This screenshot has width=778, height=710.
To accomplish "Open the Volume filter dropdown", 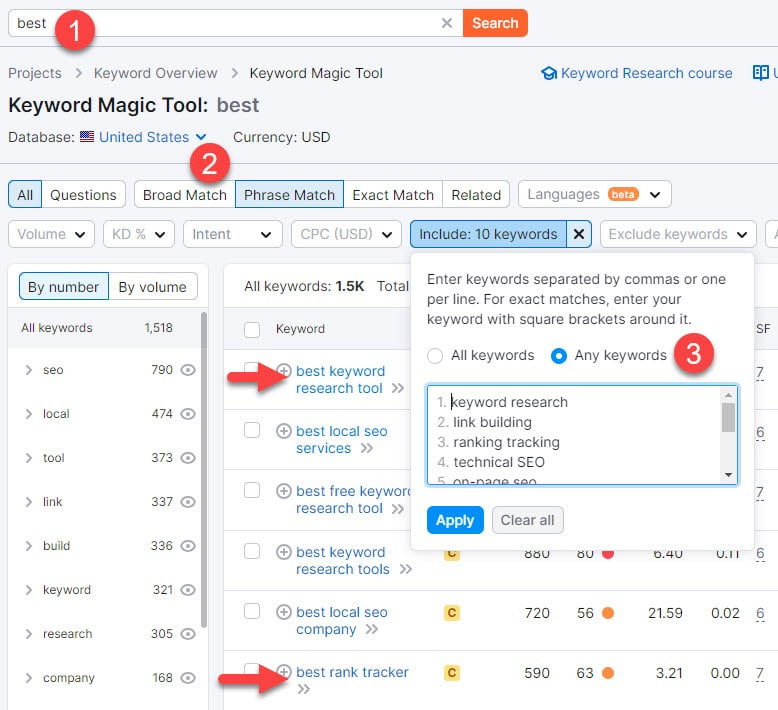I will pos(51,234).
